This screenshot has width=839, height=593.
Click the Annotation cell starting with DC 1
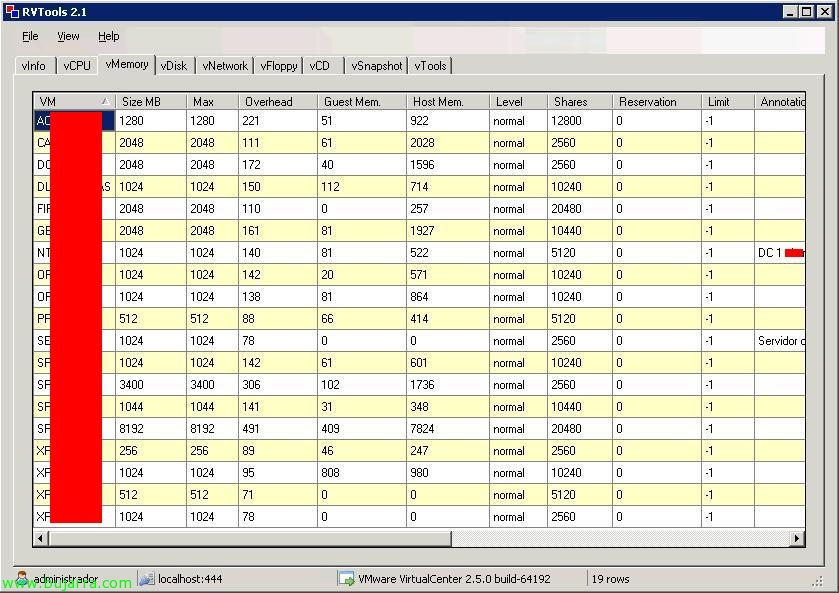tap(780, 253)
